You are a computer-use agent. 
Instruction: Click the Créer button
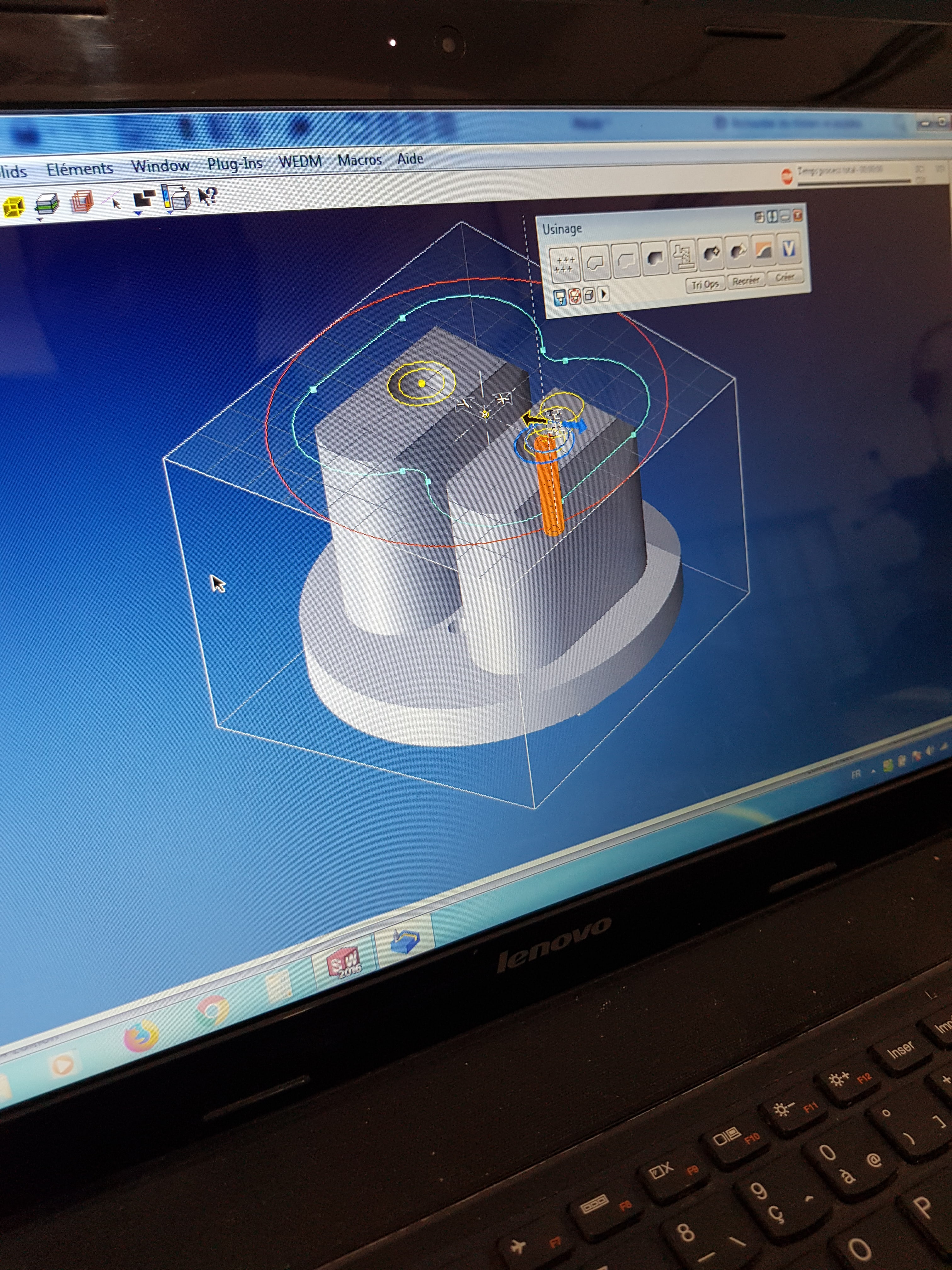point(785,278)
